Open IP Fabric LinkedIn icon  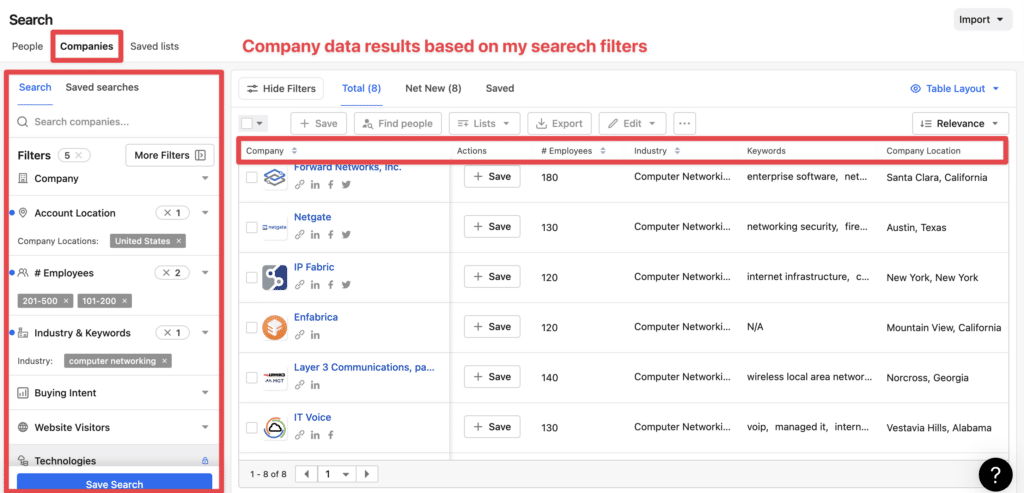(x=315, y=285)
